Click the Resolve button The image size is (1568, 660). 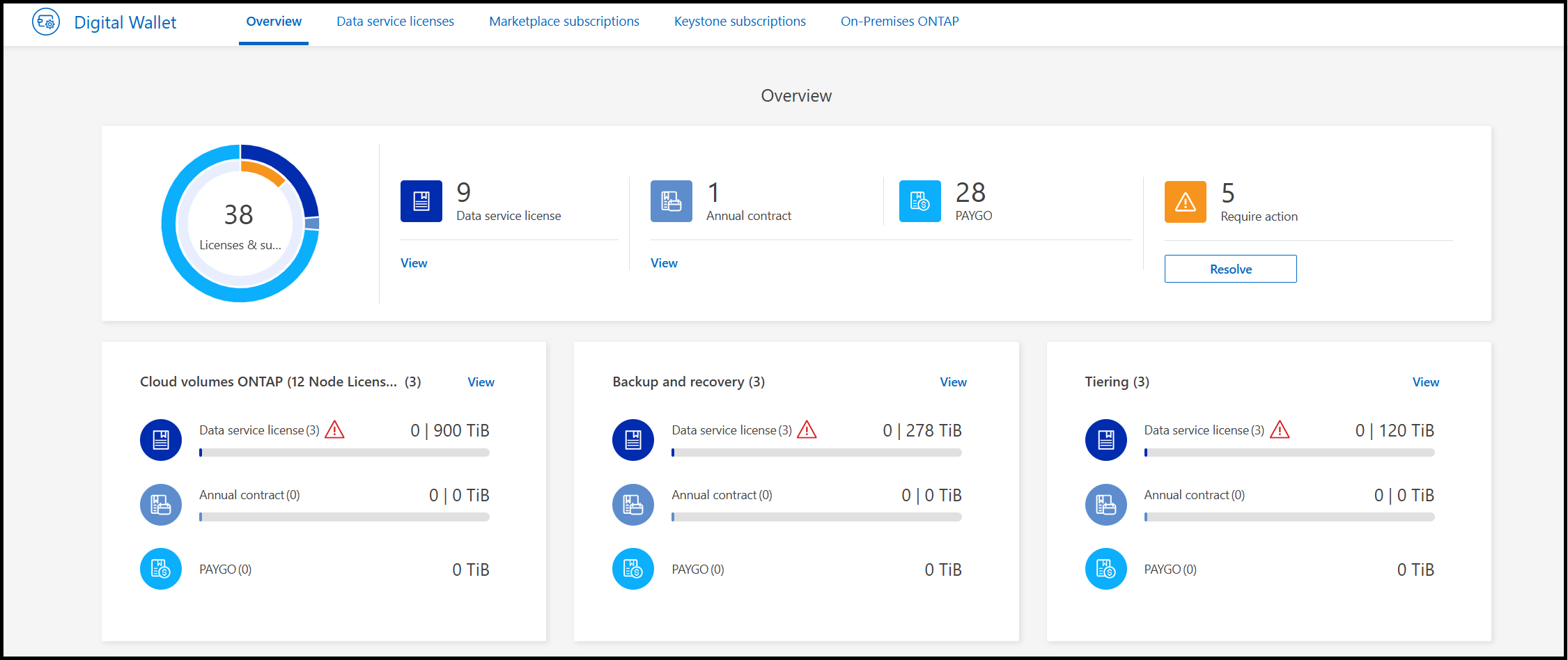click(x=1231, y=269)
